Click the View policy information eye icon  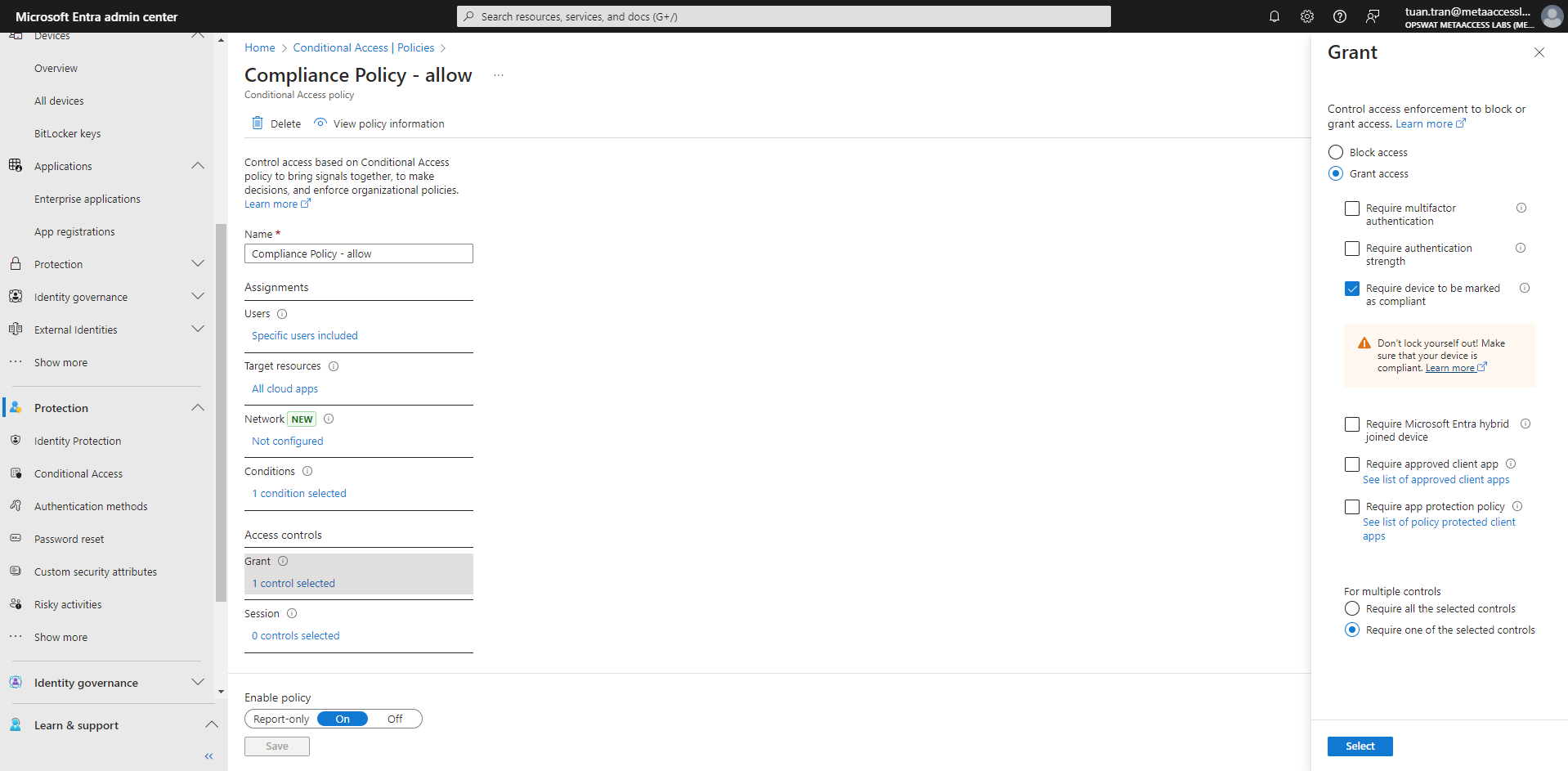coord(320,123)
